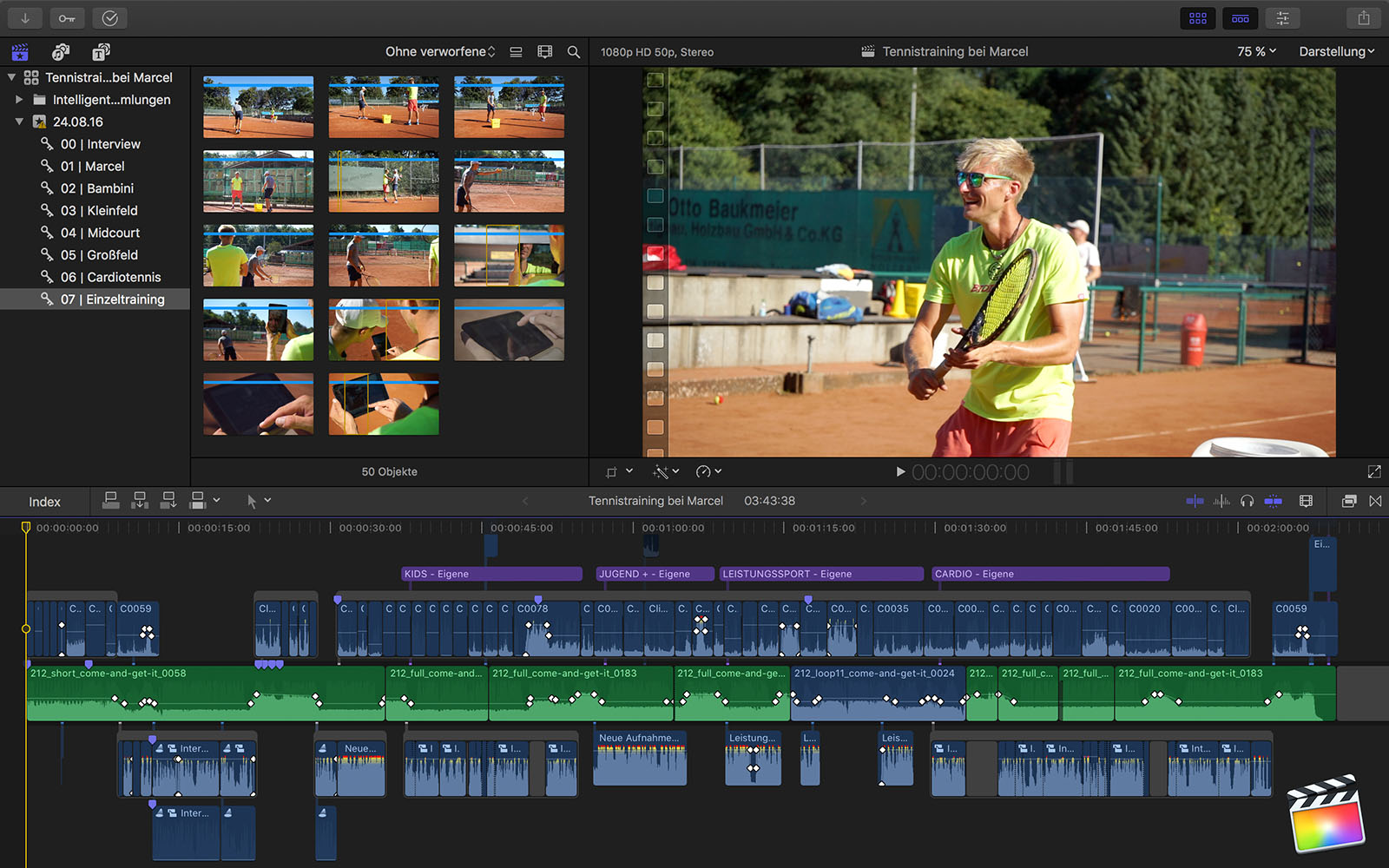Click the Append clip to storyline icon

click(168, 501)
